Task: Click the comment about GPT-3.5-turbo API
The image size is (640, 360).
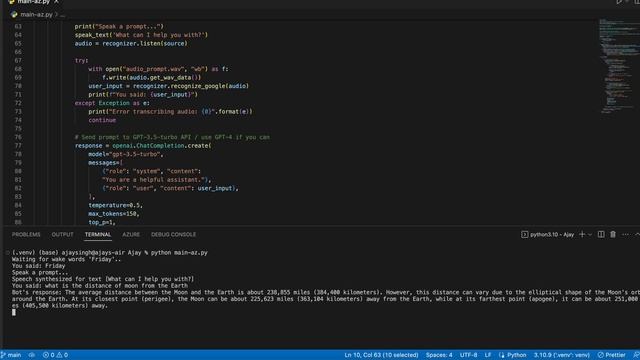Action: tap(172, 137)
